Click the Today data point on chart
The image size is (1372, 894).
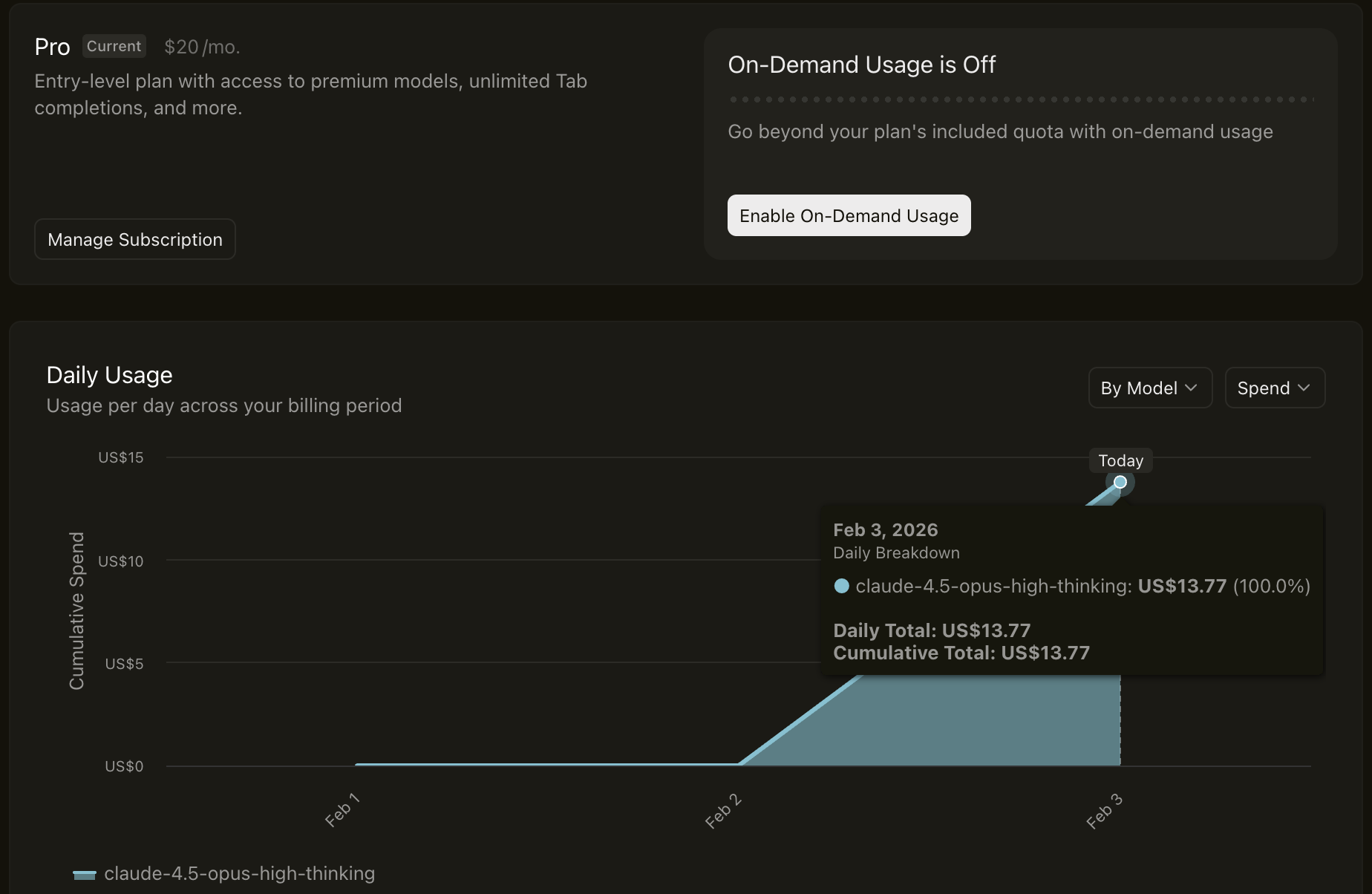[x=1120, y=483]
